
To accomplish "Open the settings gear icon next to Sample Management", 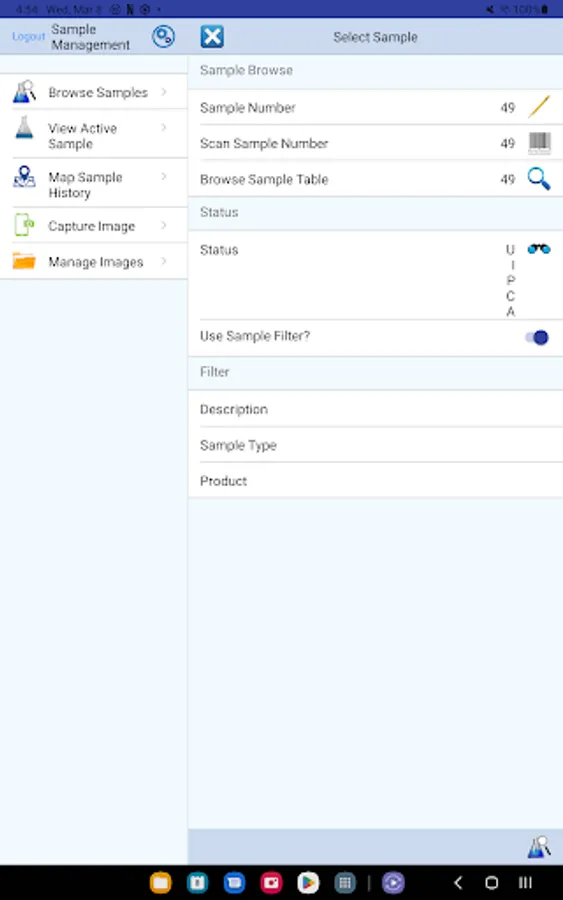I will coord(164,37).
